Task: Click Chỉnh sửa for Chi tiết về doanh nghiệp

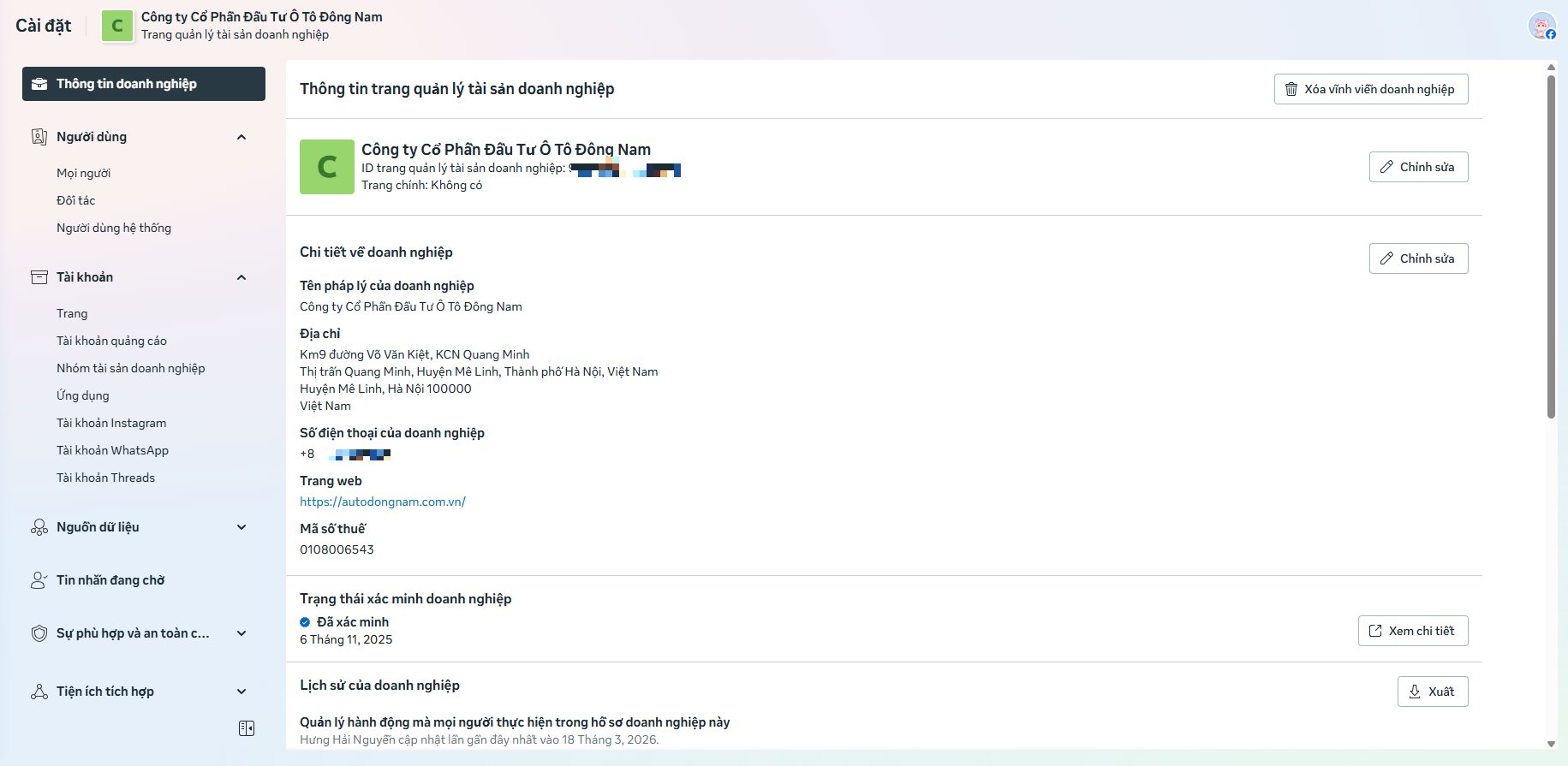Action: coord(1418,258)
